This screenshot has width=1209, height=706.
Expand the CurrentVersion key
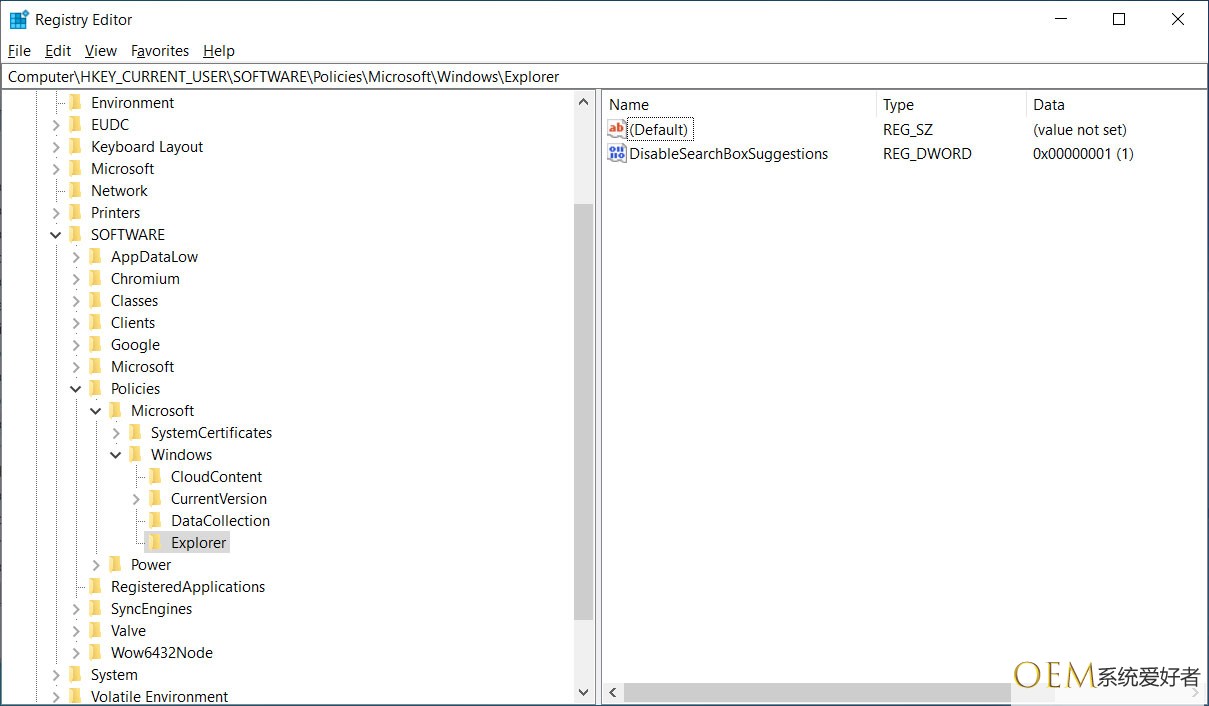136,499
